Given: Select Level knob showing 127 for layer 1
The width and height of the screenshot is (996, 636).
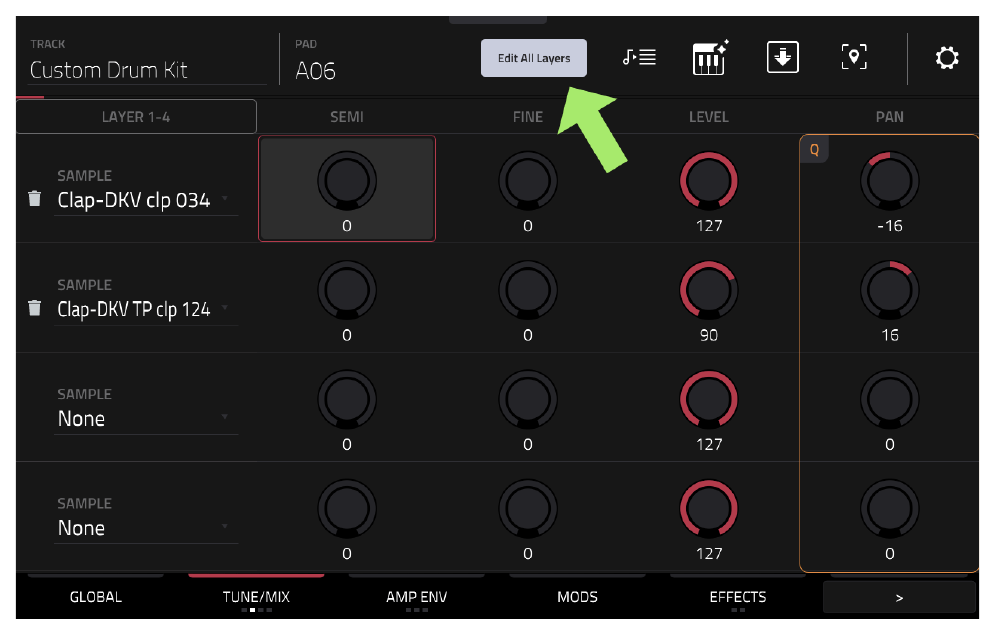Looking at the screenshot, I should click(709, 181).
